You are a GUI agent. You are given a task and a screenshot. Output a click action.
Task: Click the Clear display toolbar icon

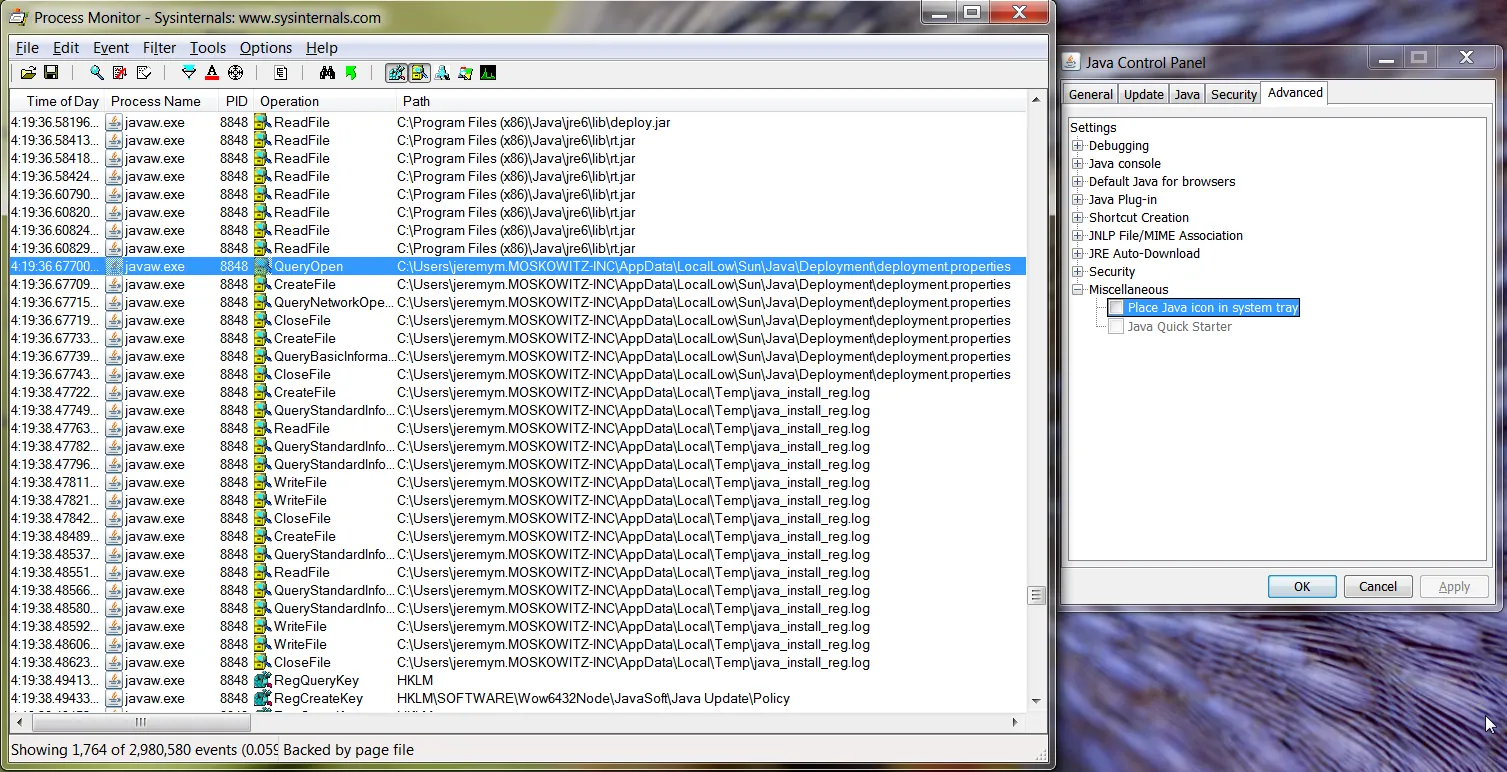click(x=144, y=73)
